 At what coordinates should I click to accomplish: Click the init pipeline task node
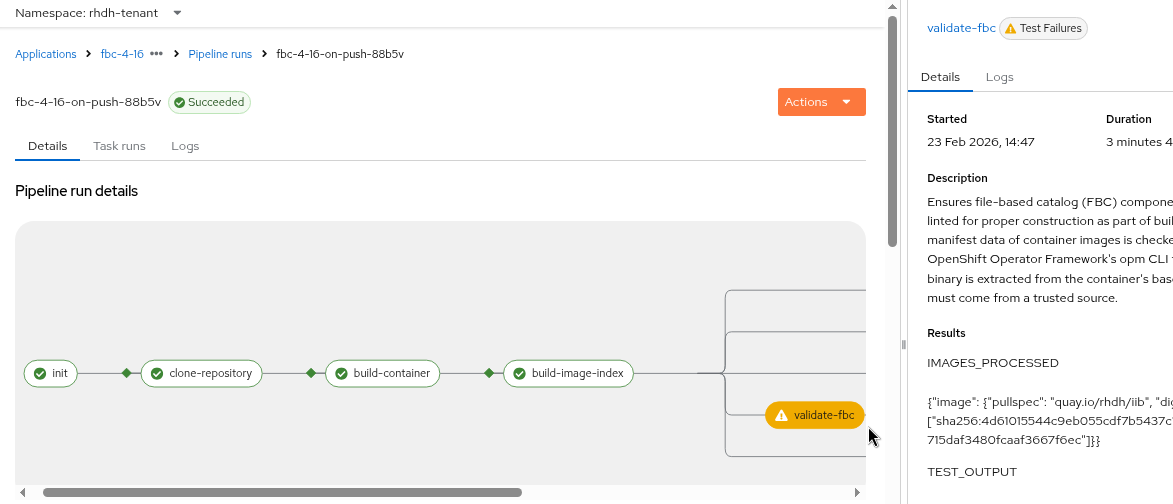pyautogui.click(x=50, y=374)
